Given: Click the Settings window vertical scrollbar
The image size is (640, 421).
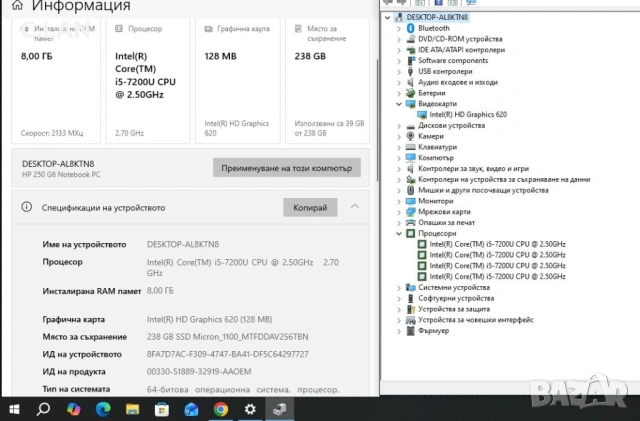Looking at the screenshot, I should 377,120.
